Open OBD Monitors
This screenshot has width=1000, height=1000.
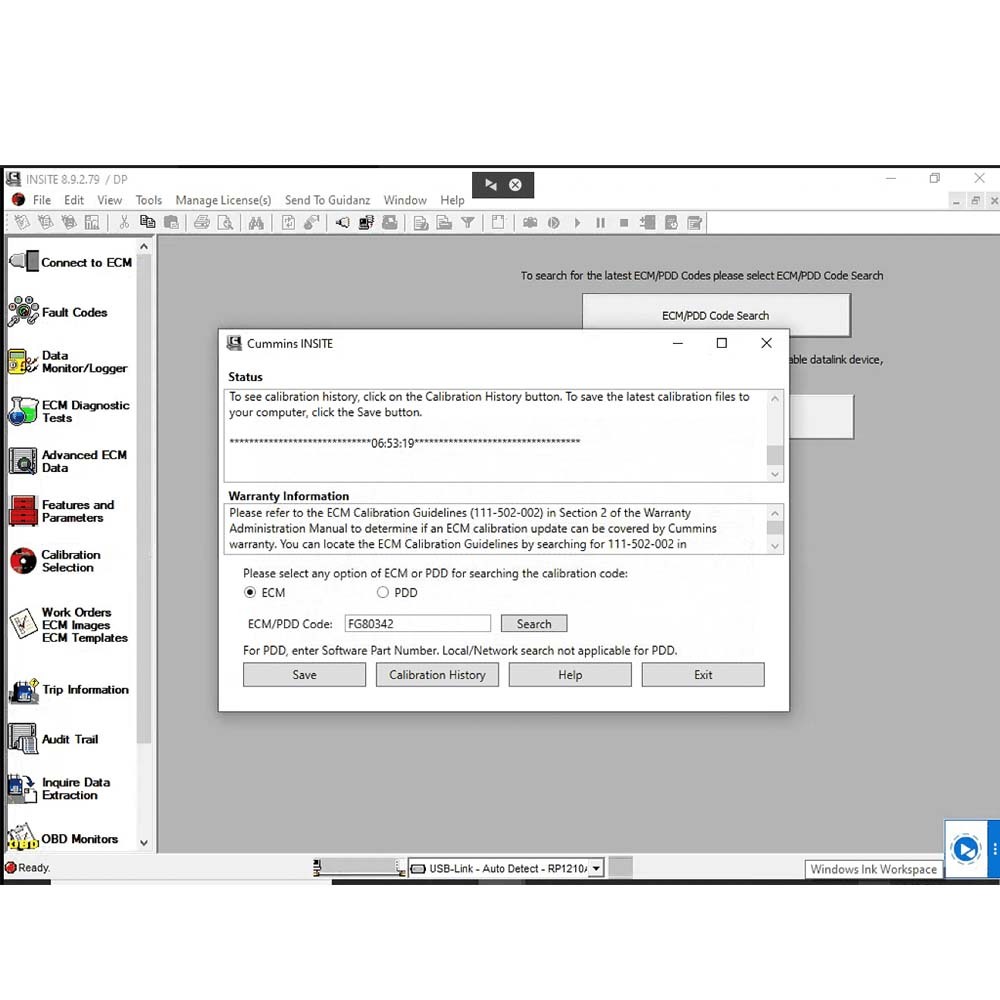point(64,838)
